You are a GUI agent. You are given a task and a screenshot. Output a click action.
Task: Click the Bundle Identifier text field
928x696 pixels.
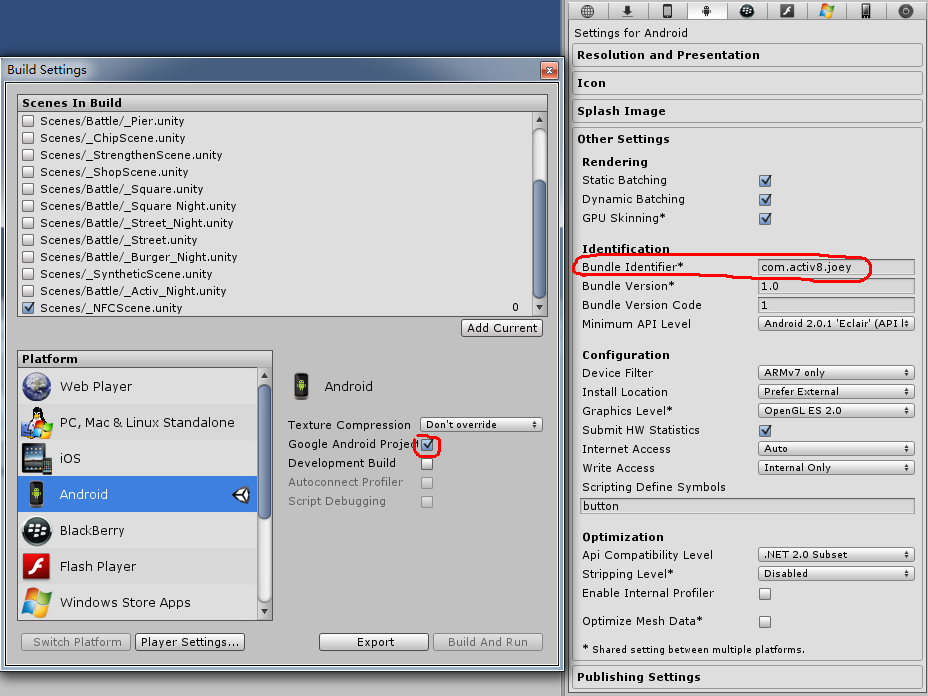pos(836,267)
